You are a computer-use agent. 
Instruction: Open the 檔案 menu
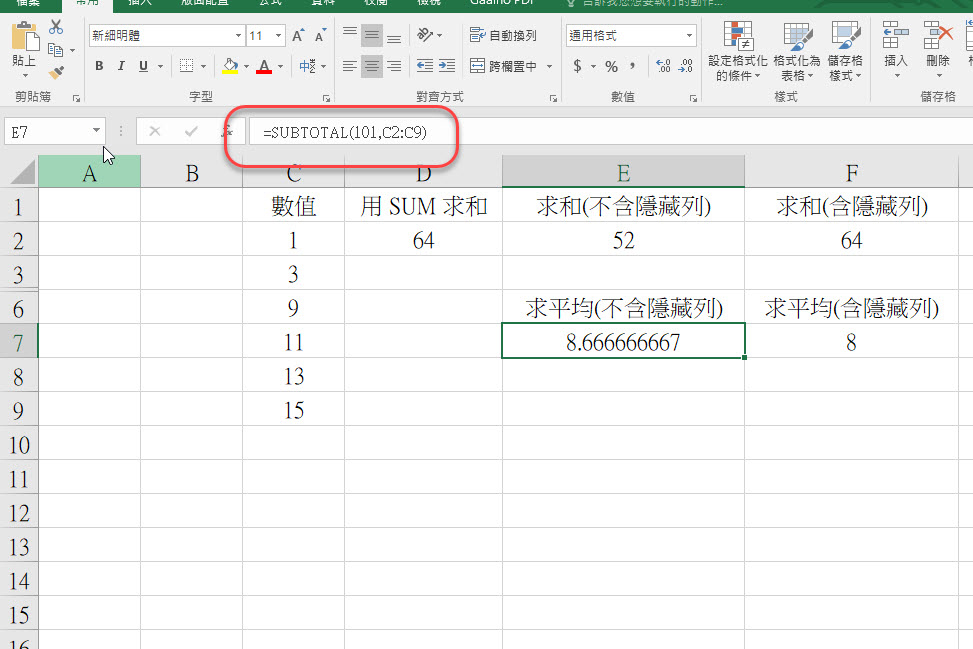(x=28, y=3)
